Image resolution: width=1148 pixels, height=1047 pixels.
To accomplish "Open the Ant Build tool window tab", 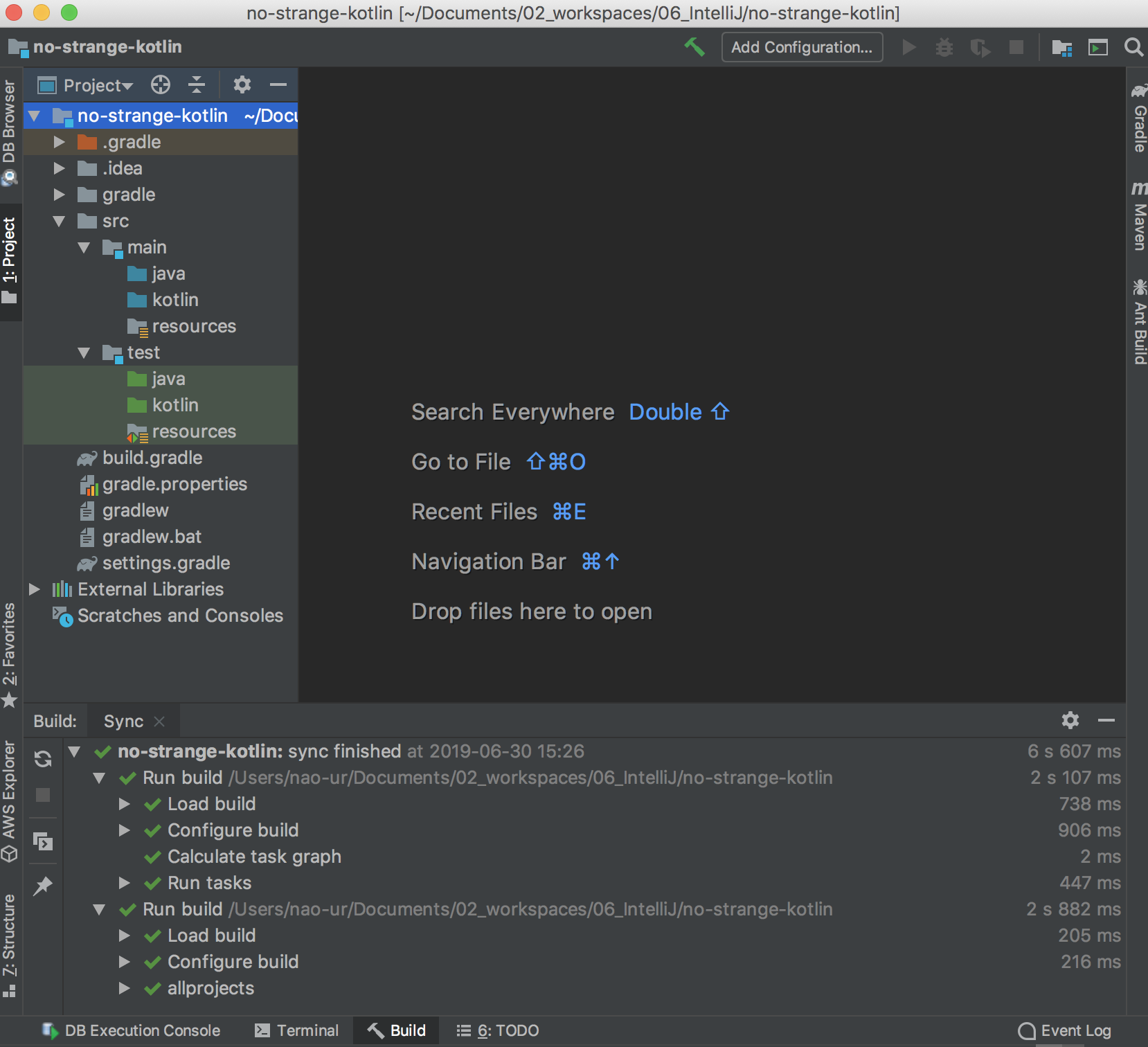I will click(x=1139, y=322).
